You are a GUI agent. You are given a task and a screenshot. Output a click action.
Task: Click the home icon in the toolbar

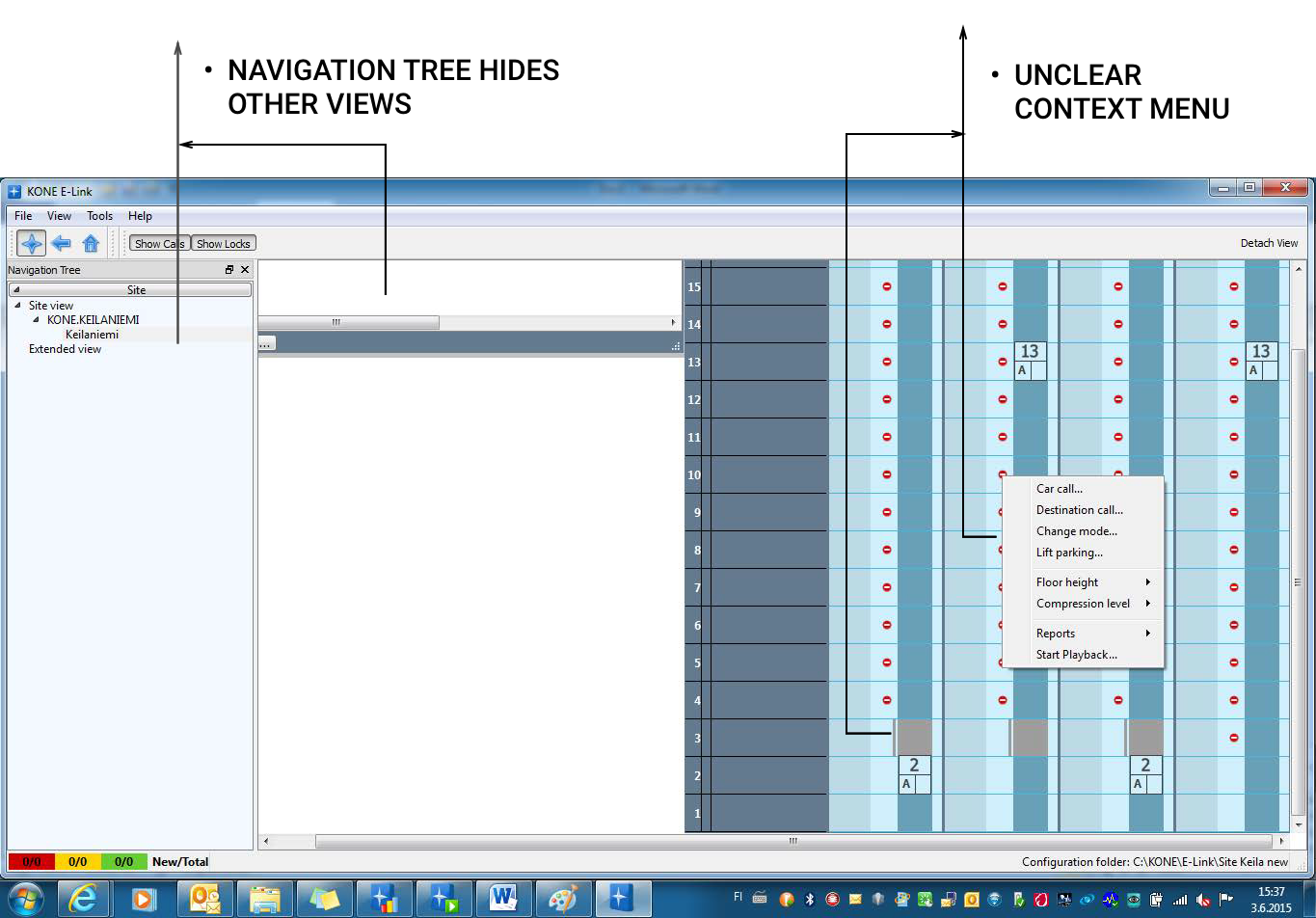coord(91,243)
